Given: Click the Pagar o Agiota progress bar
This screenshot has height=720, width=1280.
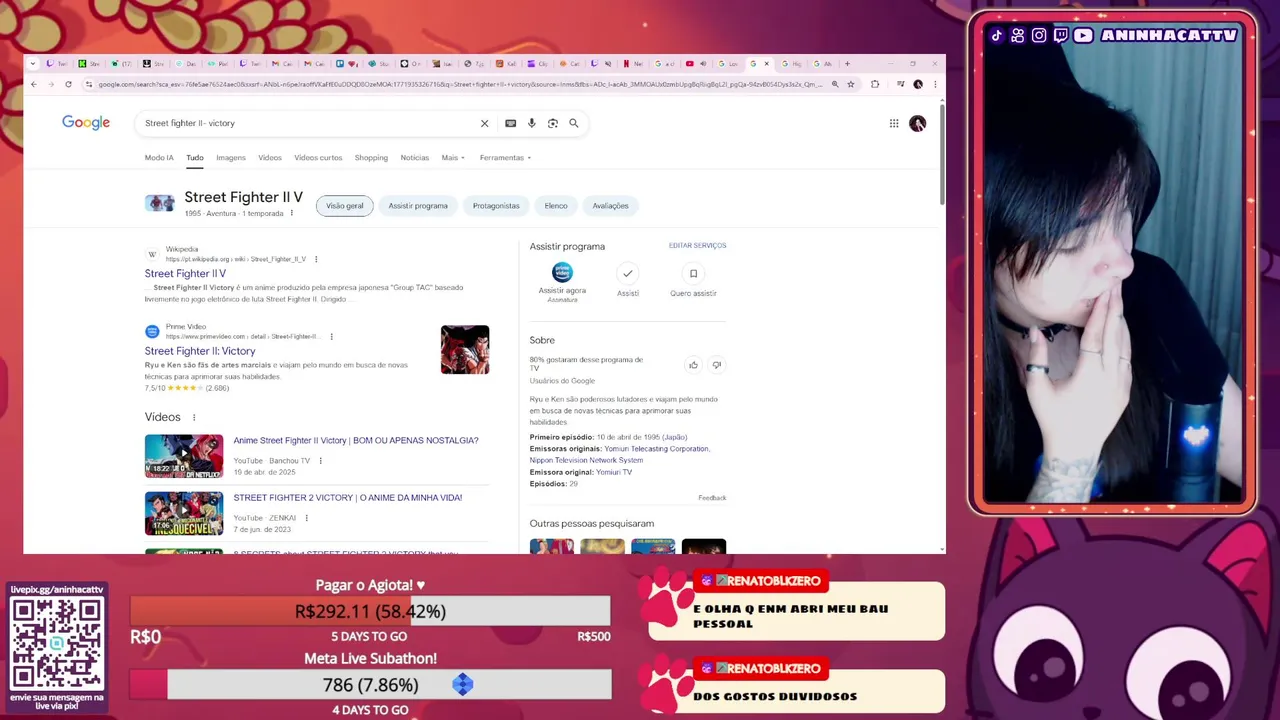Looking at the screenshot, I should point(370,611).
